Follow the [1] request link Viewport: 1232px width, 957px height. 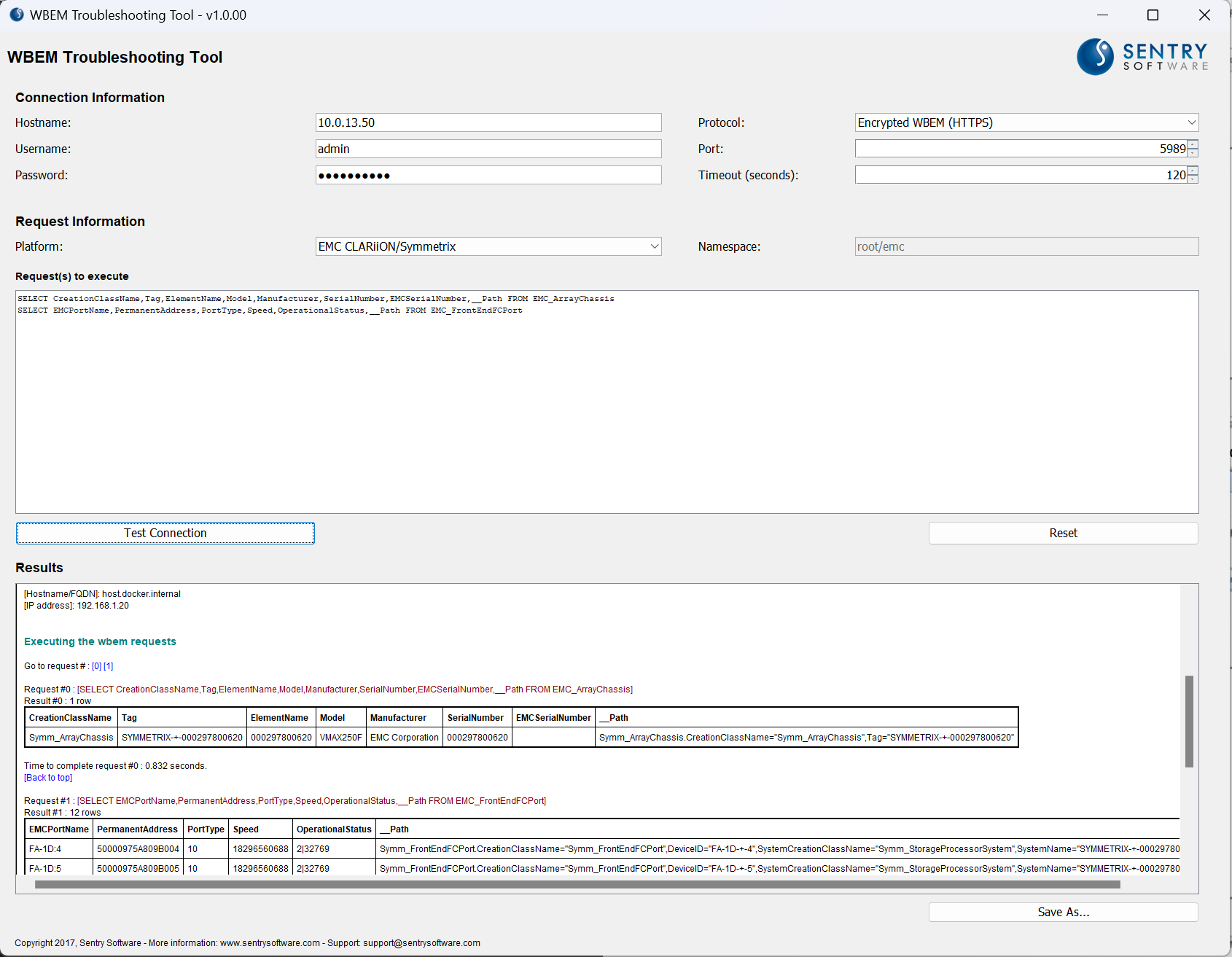tap(108, 665)
